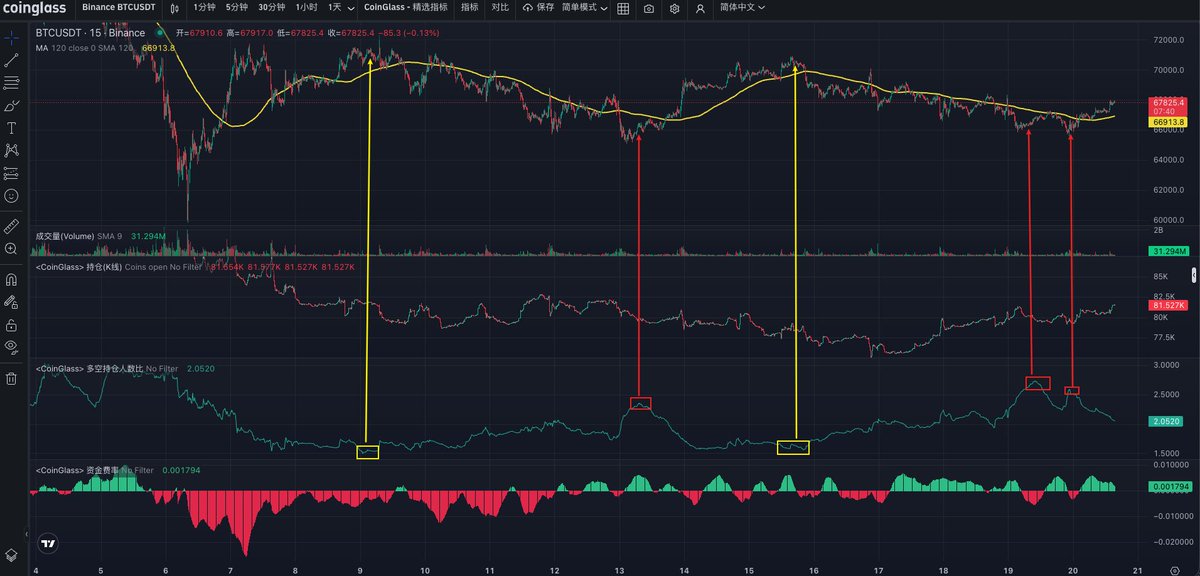The width and height of the screenshot is (1200, 576).
Task: Open the chart layout grid selector
Action: [x=623, y=8]
